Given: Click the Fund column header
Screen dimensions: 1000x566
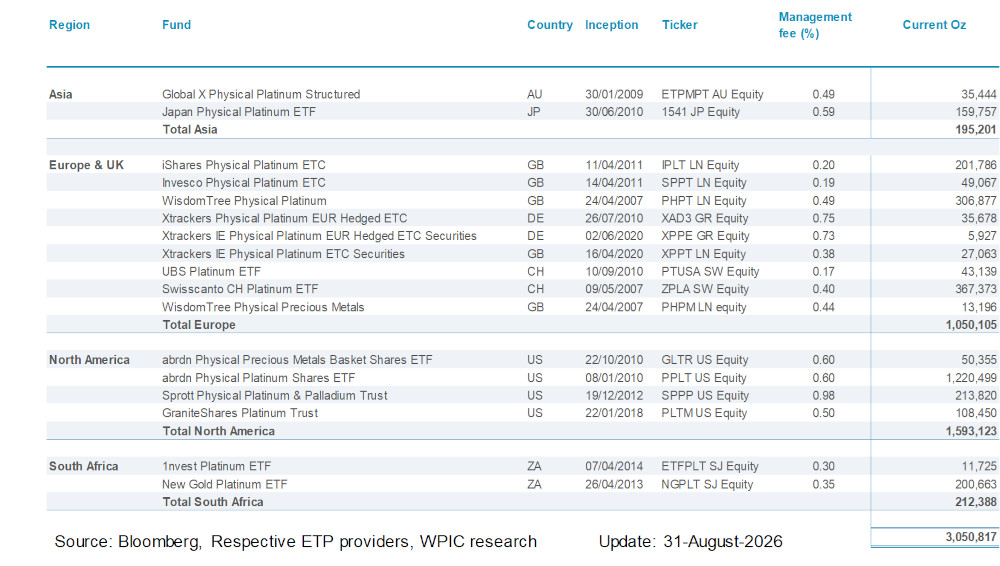Looking at the screenshot, I should click(176, 25).
